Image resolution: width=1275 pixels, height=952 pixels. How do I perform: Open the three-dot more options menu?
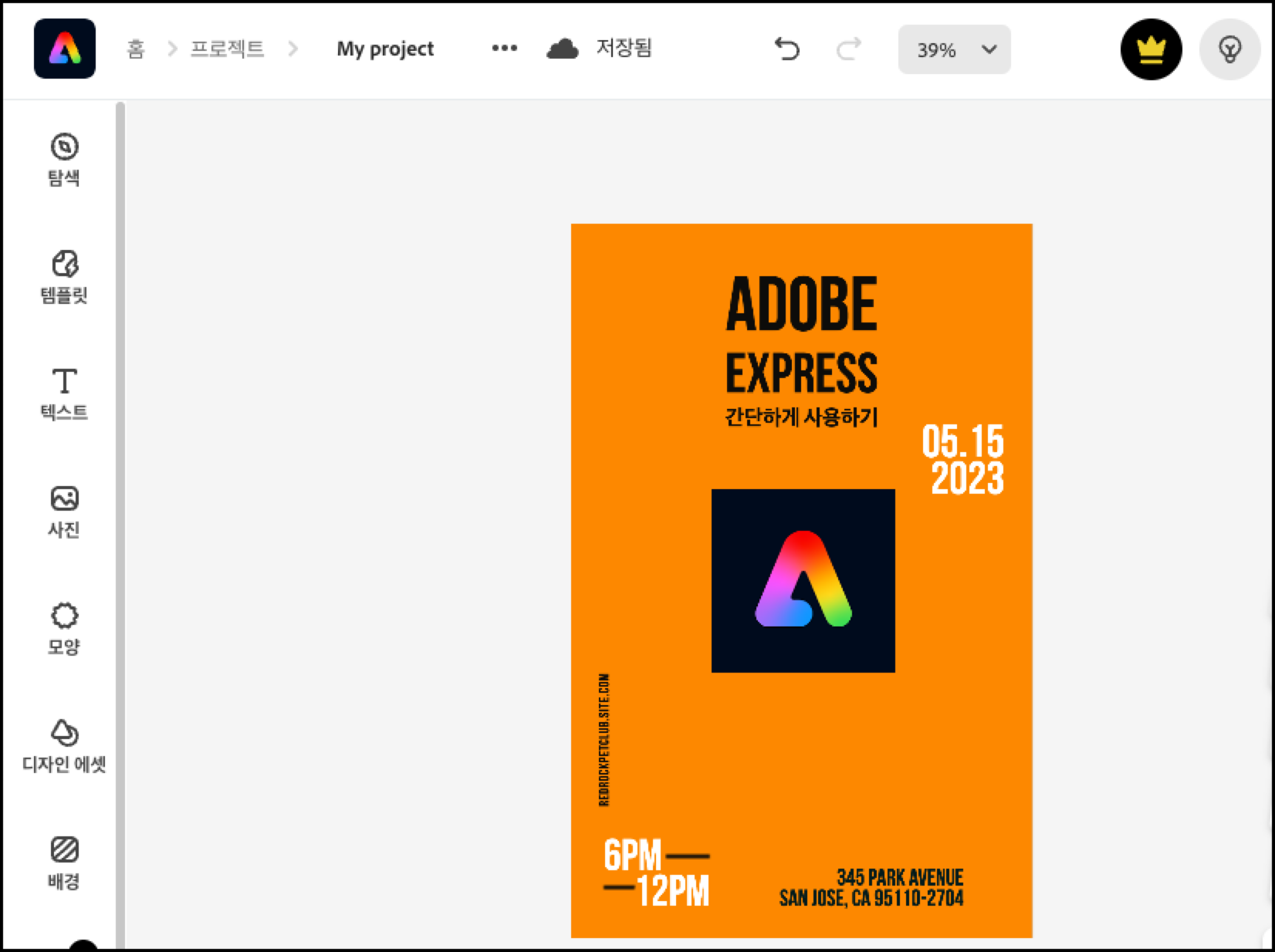pos(505,49)
